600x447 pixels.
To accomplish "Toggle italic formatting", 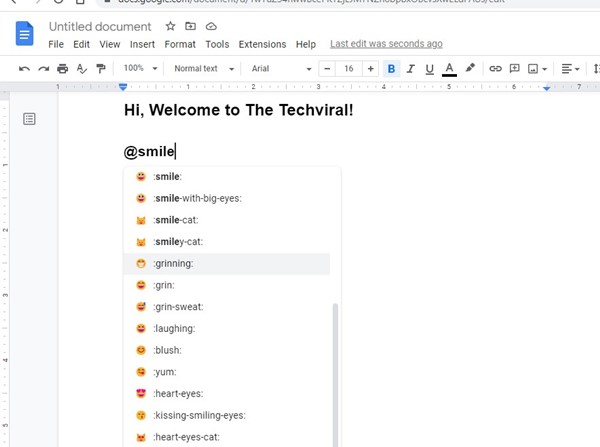I will click(411, 69).
